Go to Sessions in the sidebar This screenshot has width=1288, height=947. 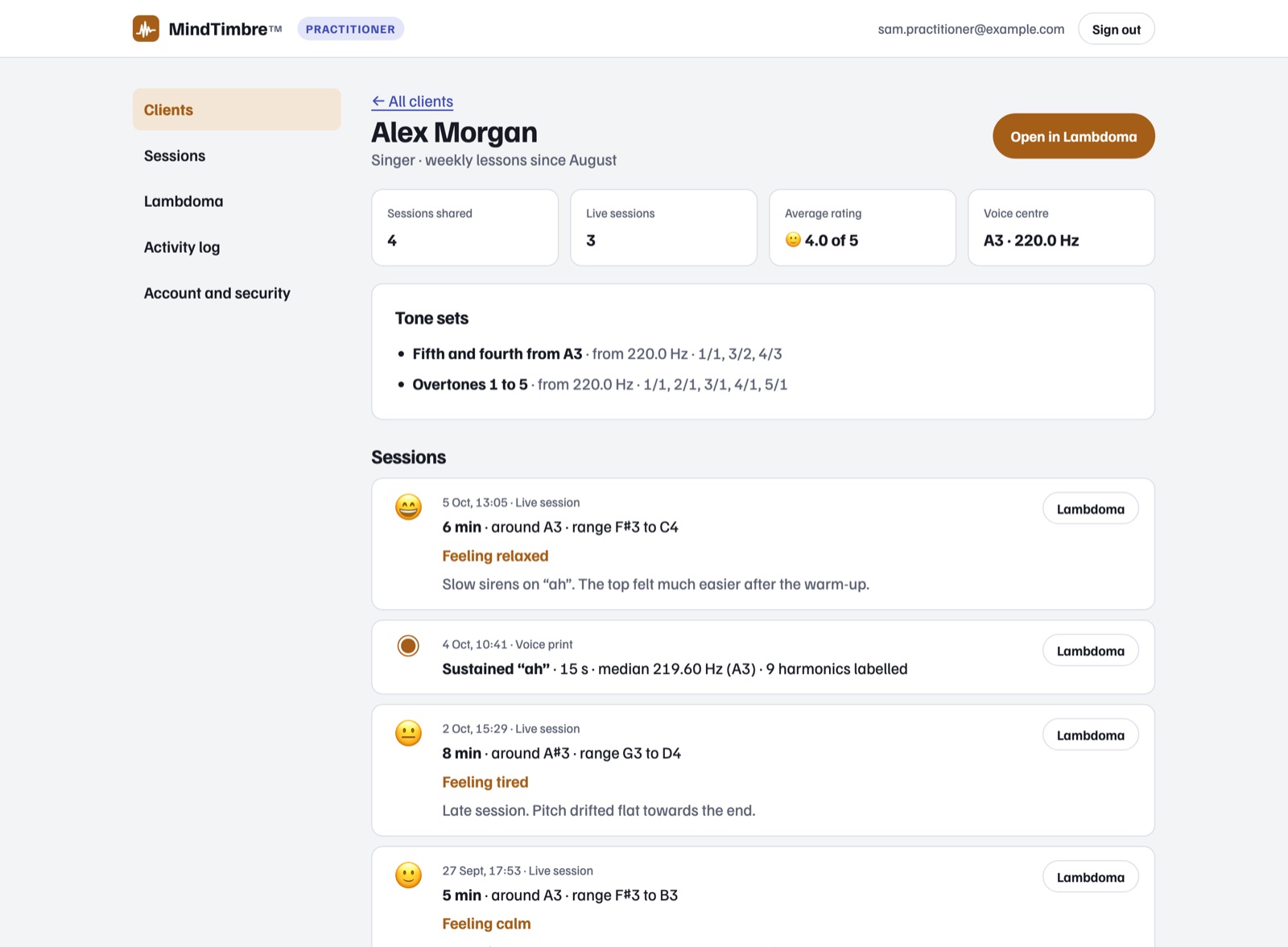point(237,155)
